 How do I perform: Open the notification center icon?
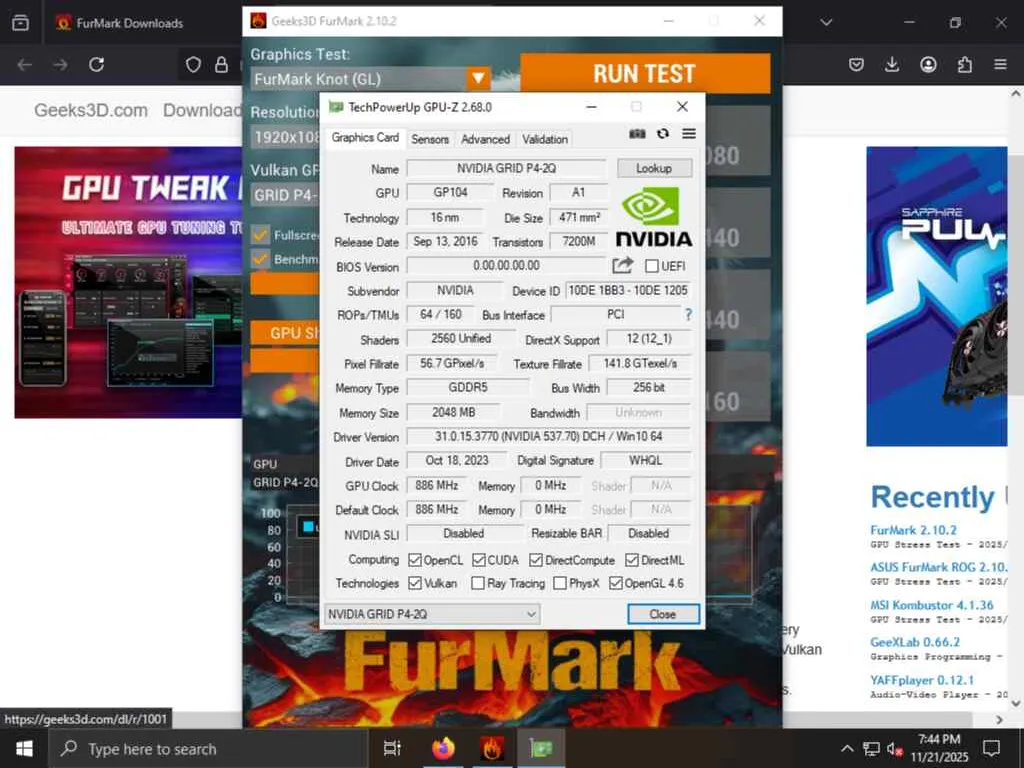(x=991, y=748)
